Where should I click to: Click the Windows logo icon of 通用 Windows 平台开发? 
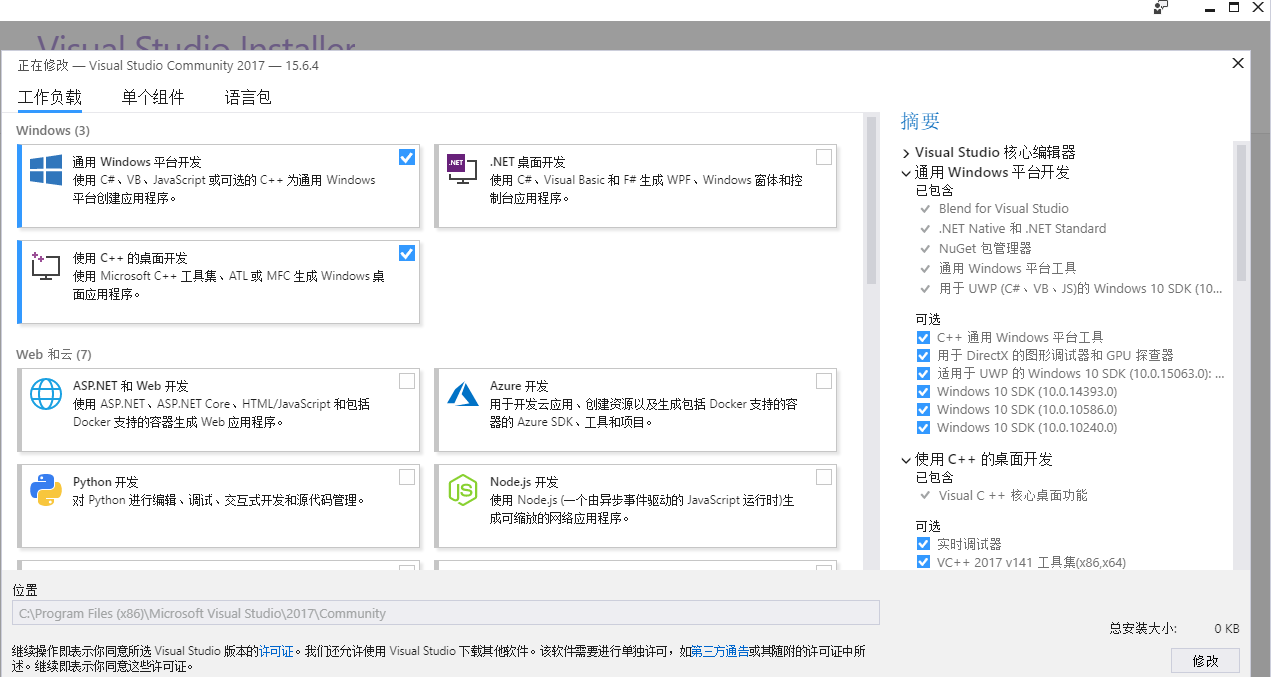46,170
